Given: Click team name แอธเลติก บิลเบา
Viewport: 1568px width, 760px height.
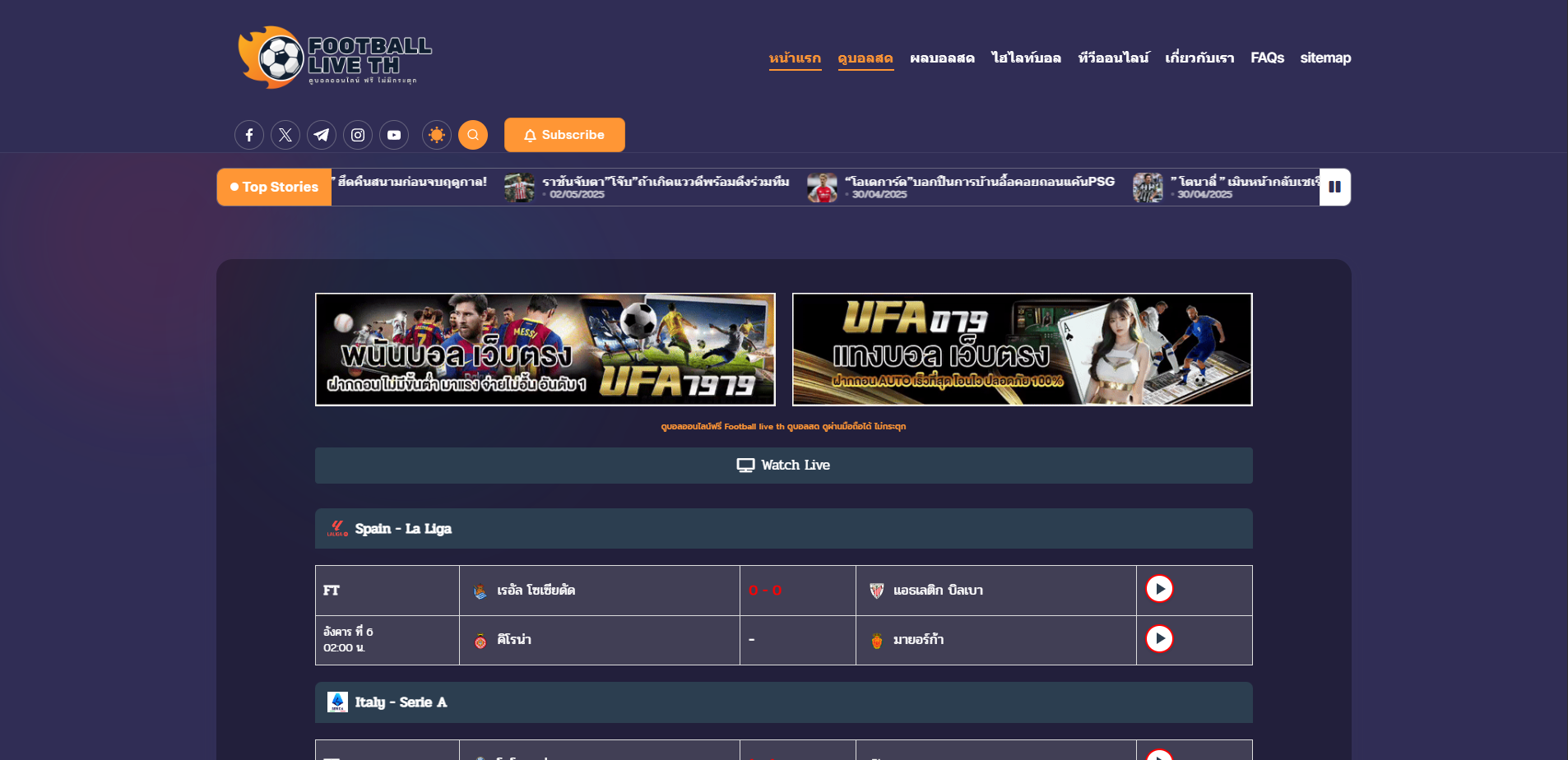Looking at the screenshot, I should (x=938, y=591).
